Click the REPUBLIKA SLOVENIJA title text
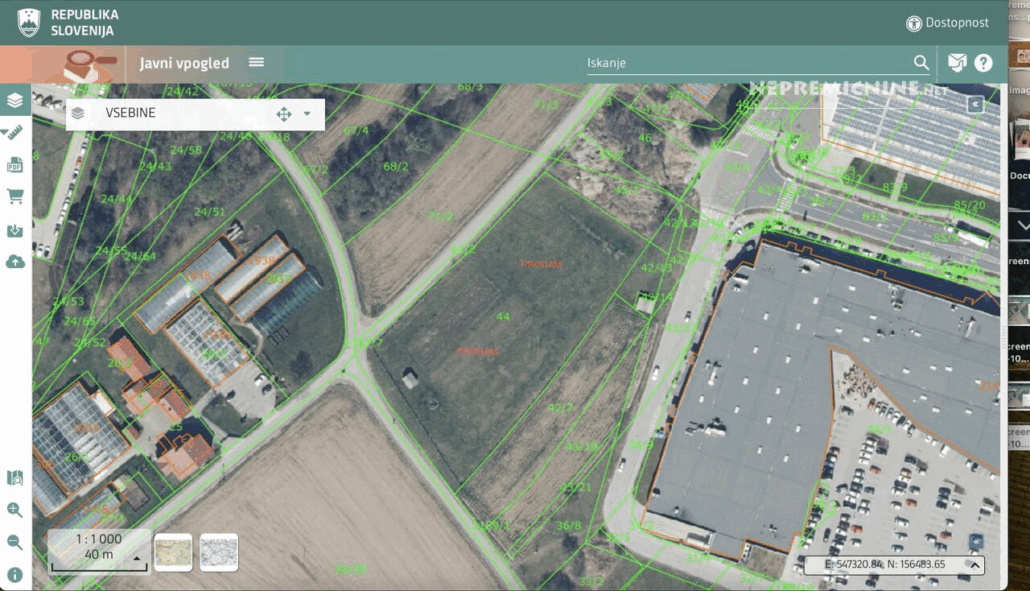 click(x=85, y=23)
